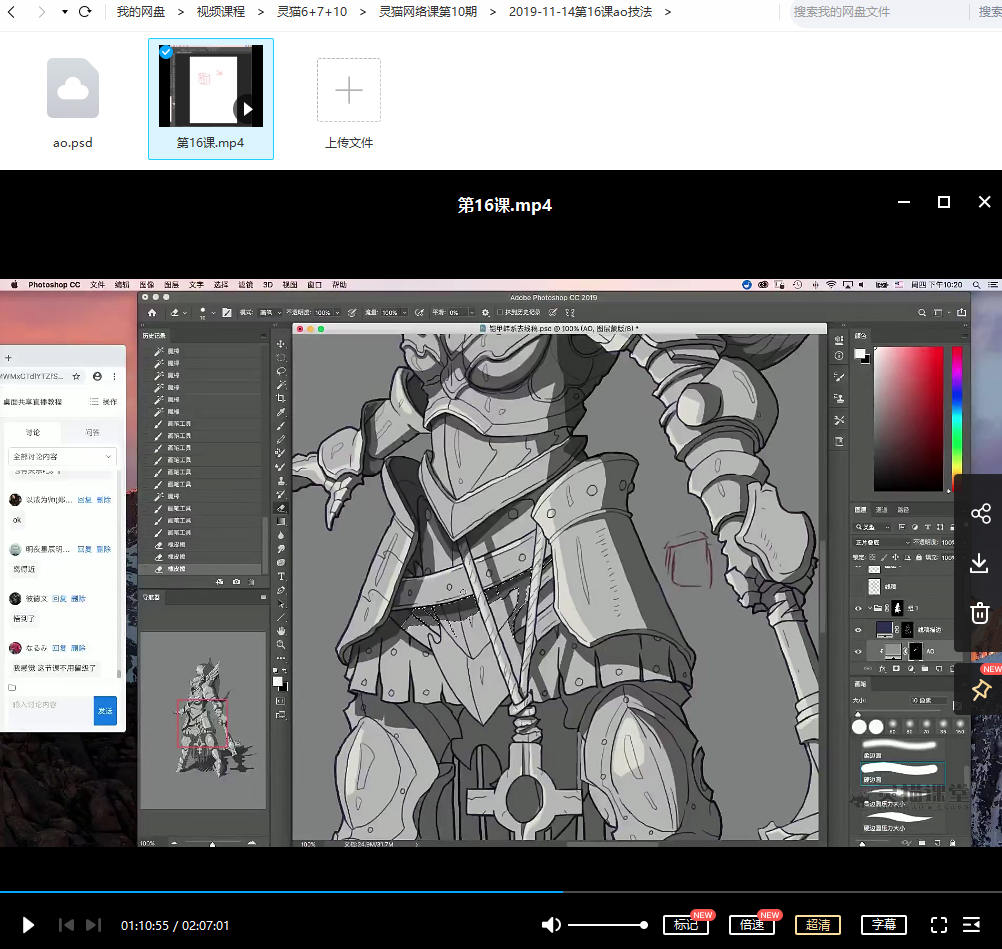The height and width of the screenshot is (949, 1002).
Task: Pin the player using the pushpin icon
Action: click(980, 689)
